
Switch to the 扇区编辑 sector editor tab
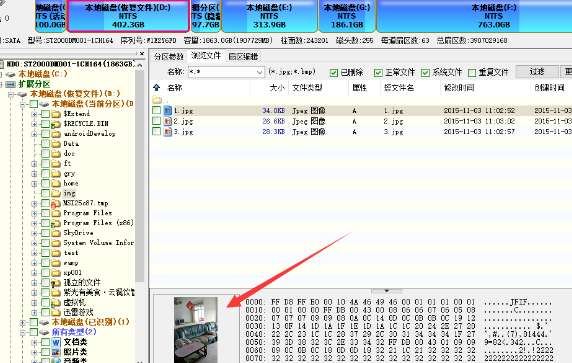coord(243,57)
